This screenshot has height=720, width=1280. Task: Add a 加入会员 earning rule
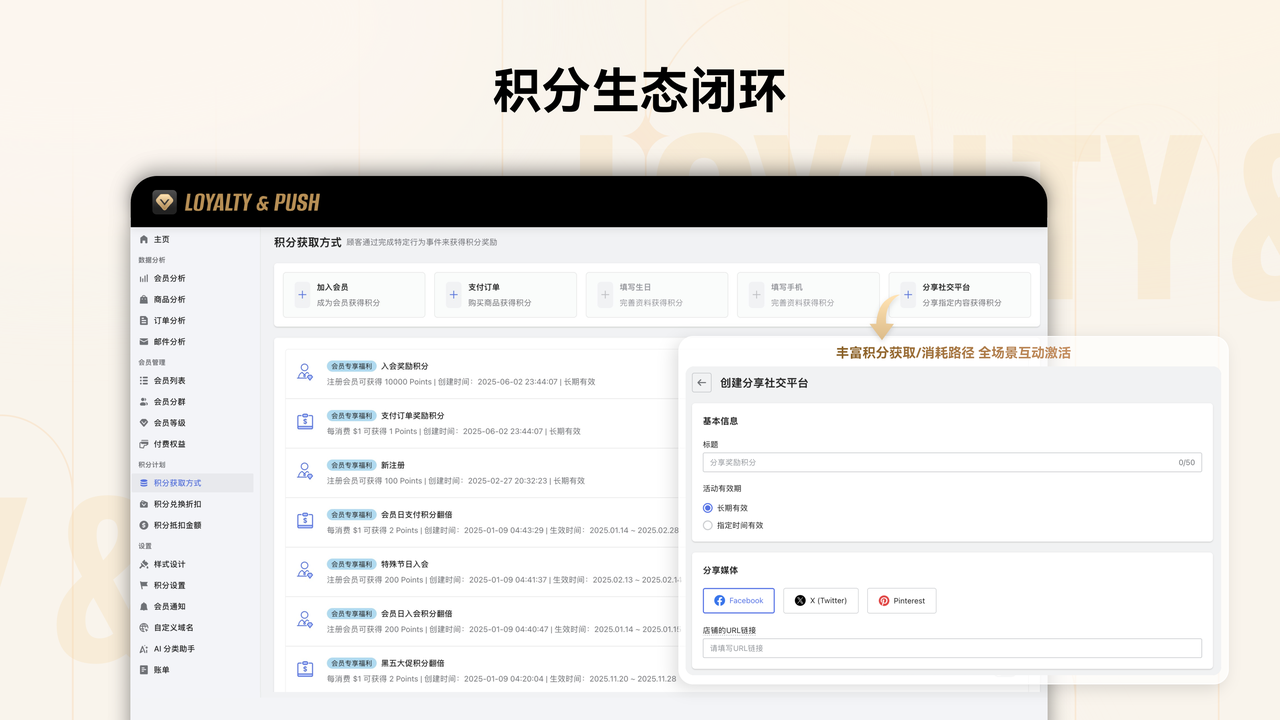point(353,294)
